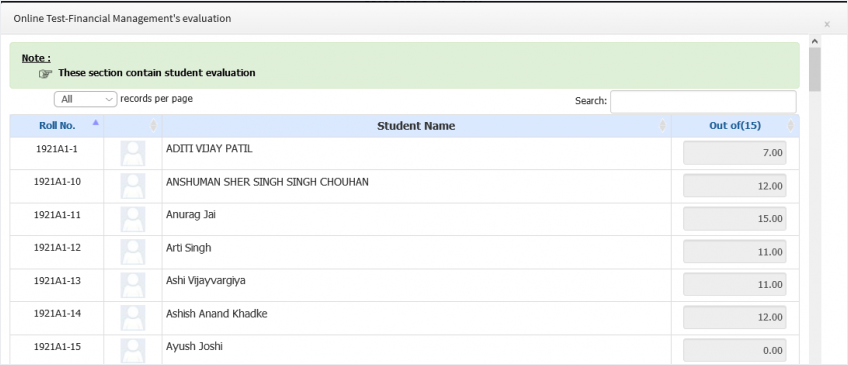Select Anurag Jai's 15.00 marks field
The width and height of the screenshot is (848, 365).
click(x=734, y=219)
